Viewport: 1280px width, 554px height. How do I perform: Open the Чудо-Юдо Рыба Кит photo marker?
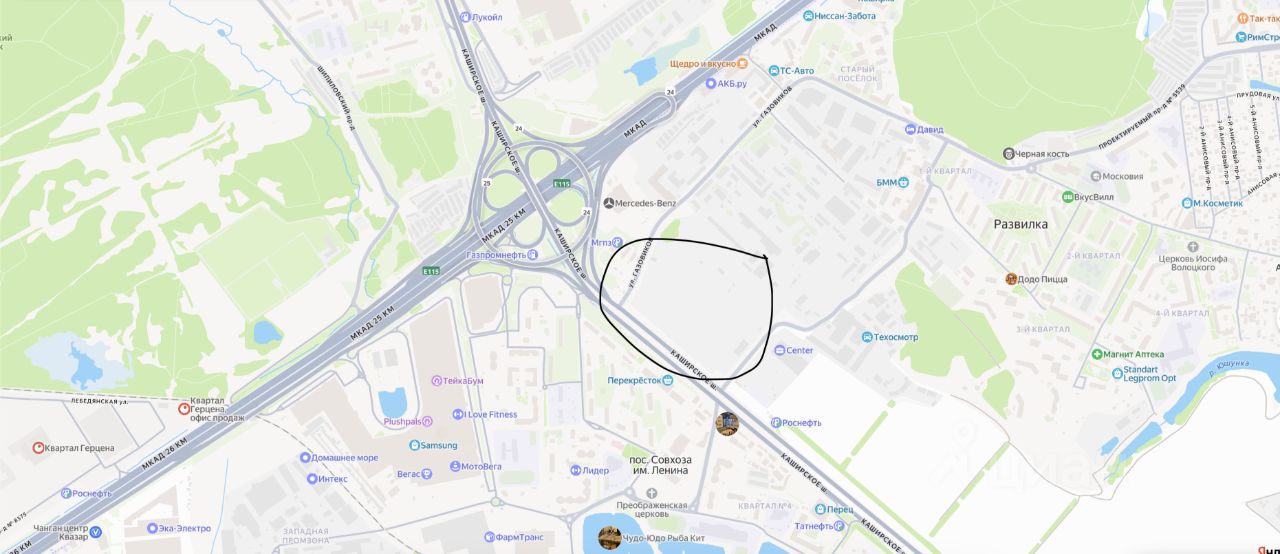pos(610,537)
